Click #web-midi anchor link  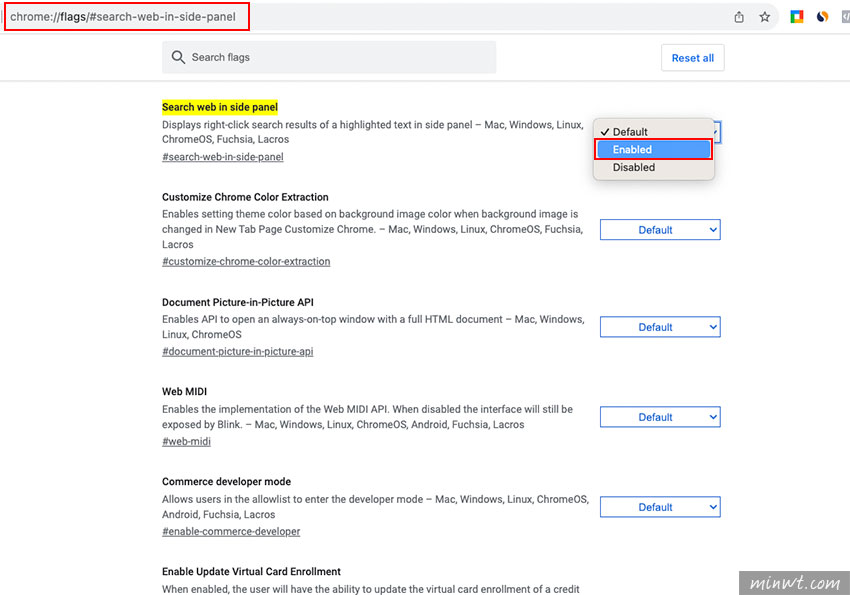(x=186, y=441)
